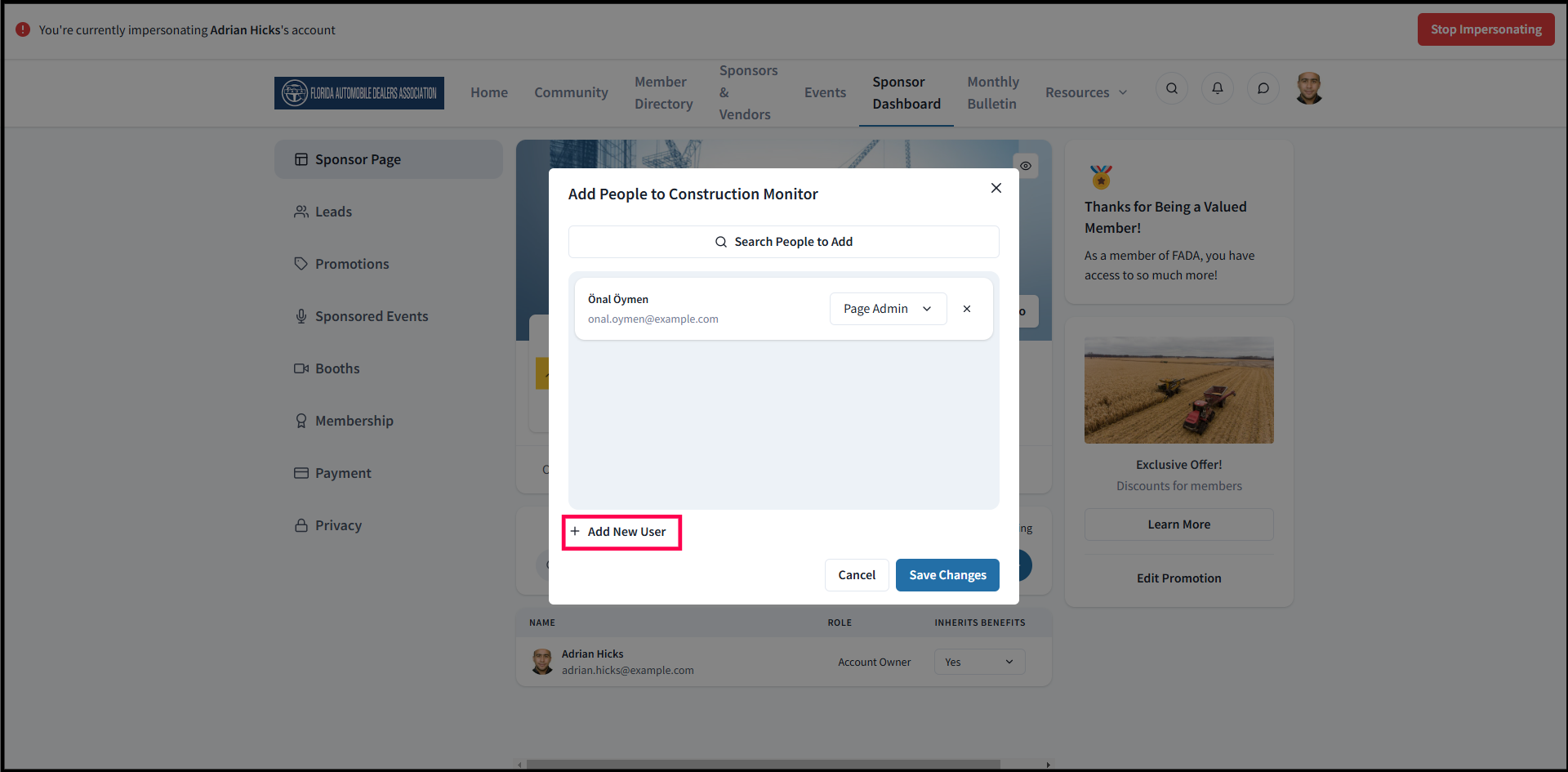The height and width of the screenshot is (772, 1568).
Task: Click the warning icon in impersonation banner
Action: [x=23, y=29]
